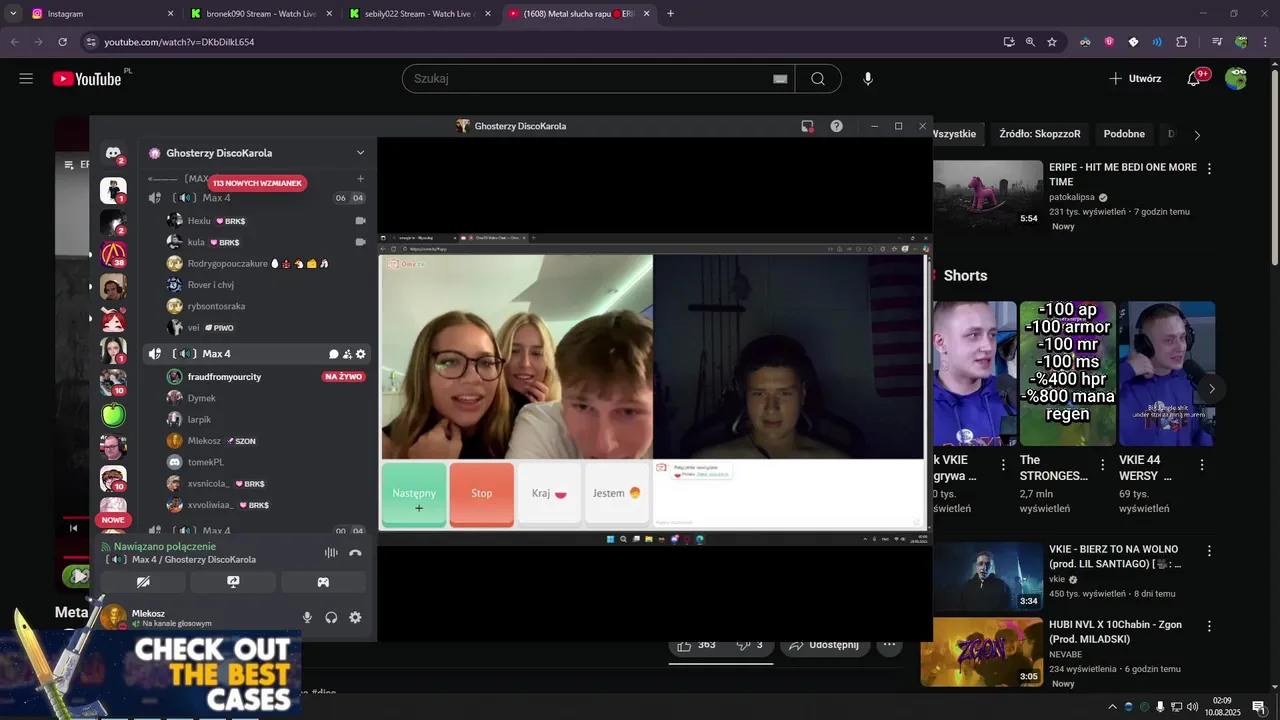Edit active Max 4 channel settings gear
This screenshot has height=720, width=1280.
tap(361, 354)
